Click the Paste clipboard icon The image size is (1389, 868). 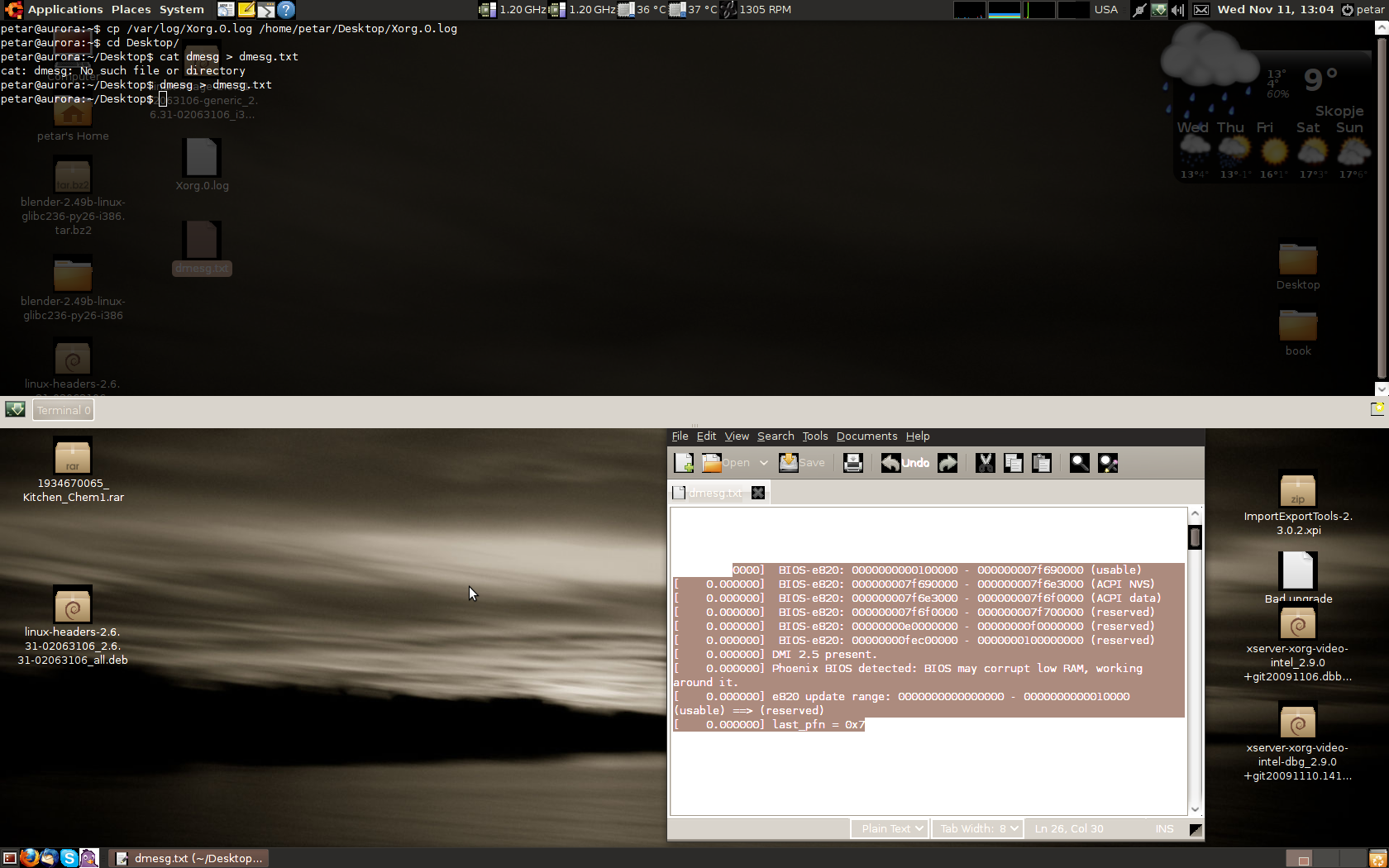click(1041, 463)
